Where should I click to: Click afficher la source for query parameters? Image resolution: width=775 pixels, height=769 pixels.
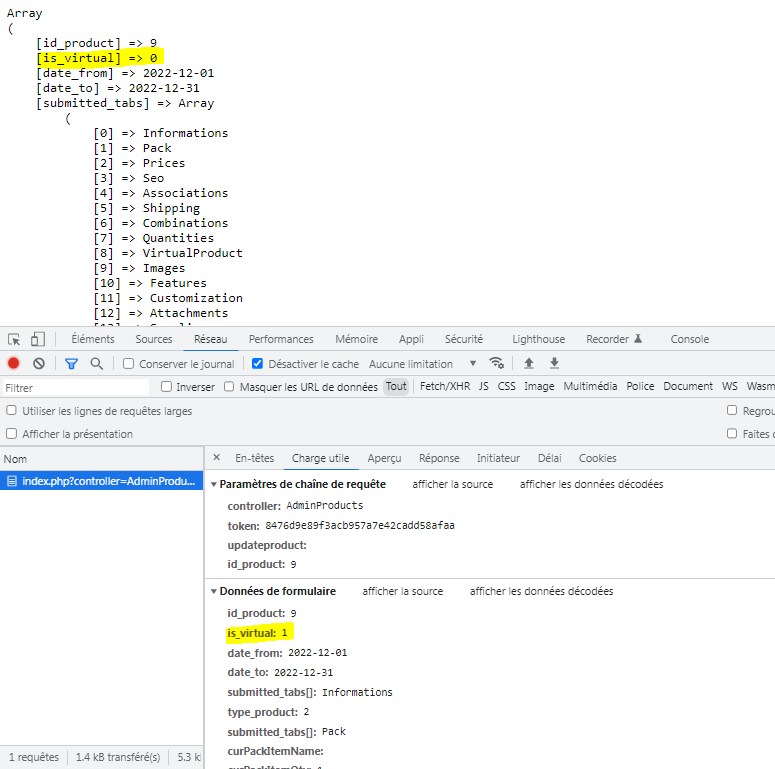coord(452,484)
